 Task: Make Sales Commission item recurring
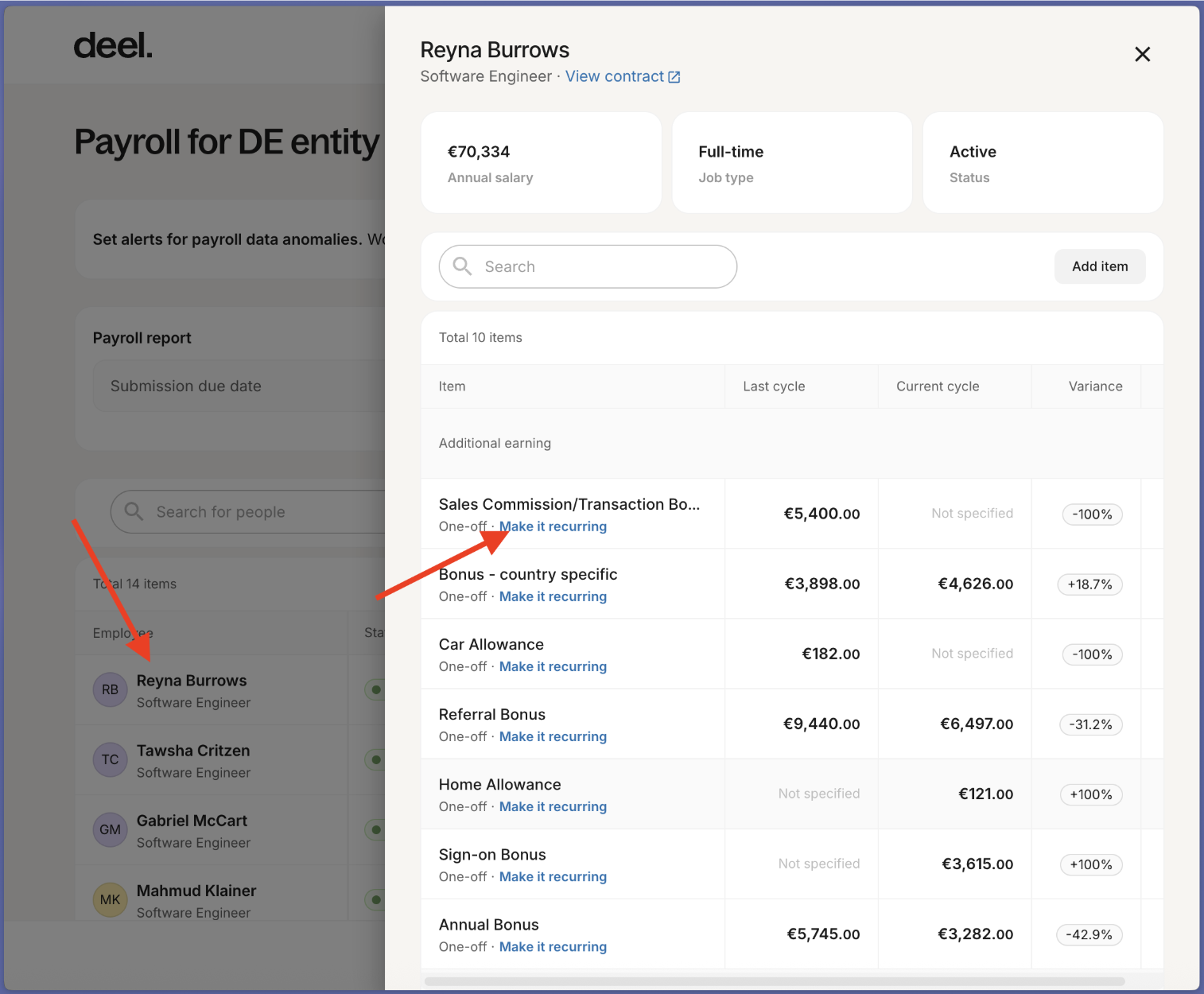click(x=553, y=526)
